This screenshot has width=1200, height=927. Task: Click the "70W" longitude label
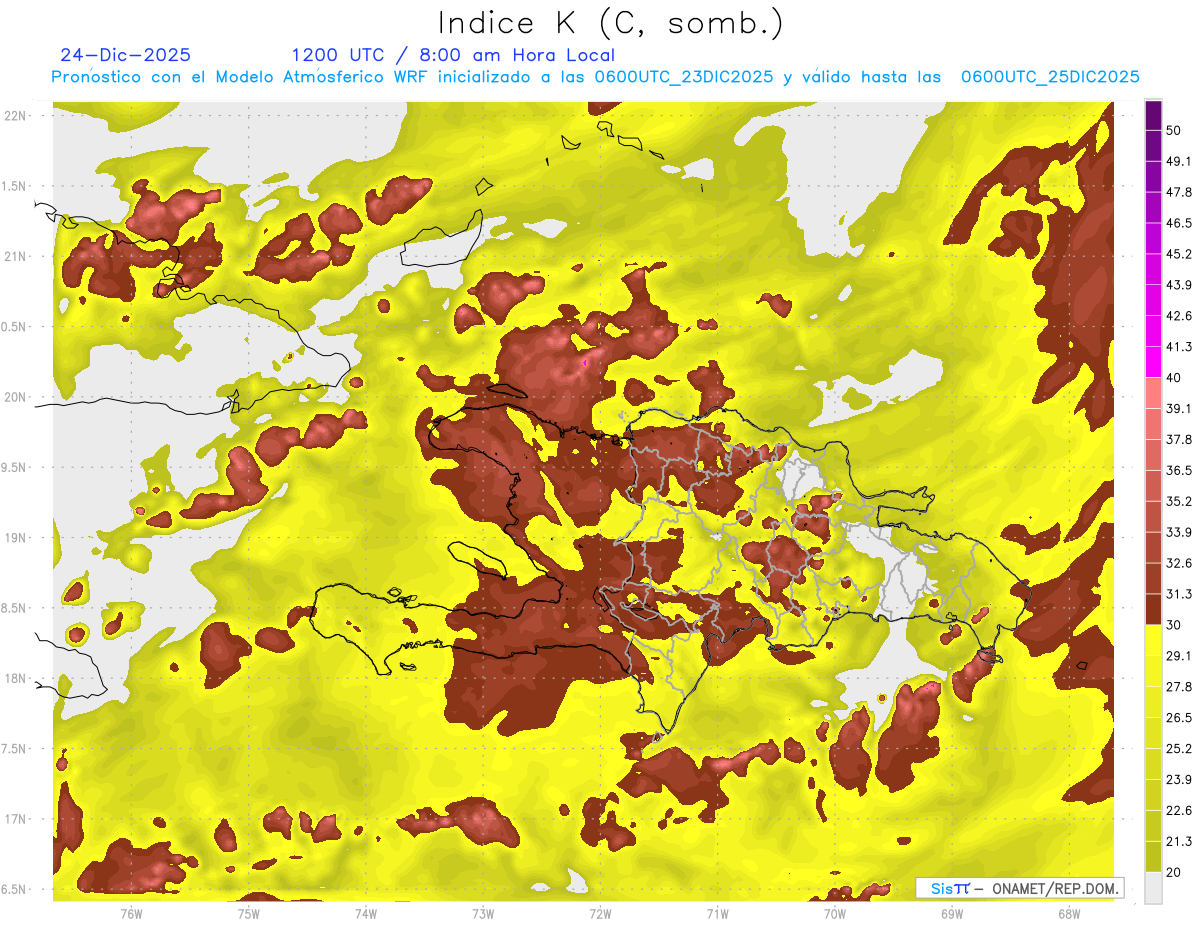tap(834, 914)
